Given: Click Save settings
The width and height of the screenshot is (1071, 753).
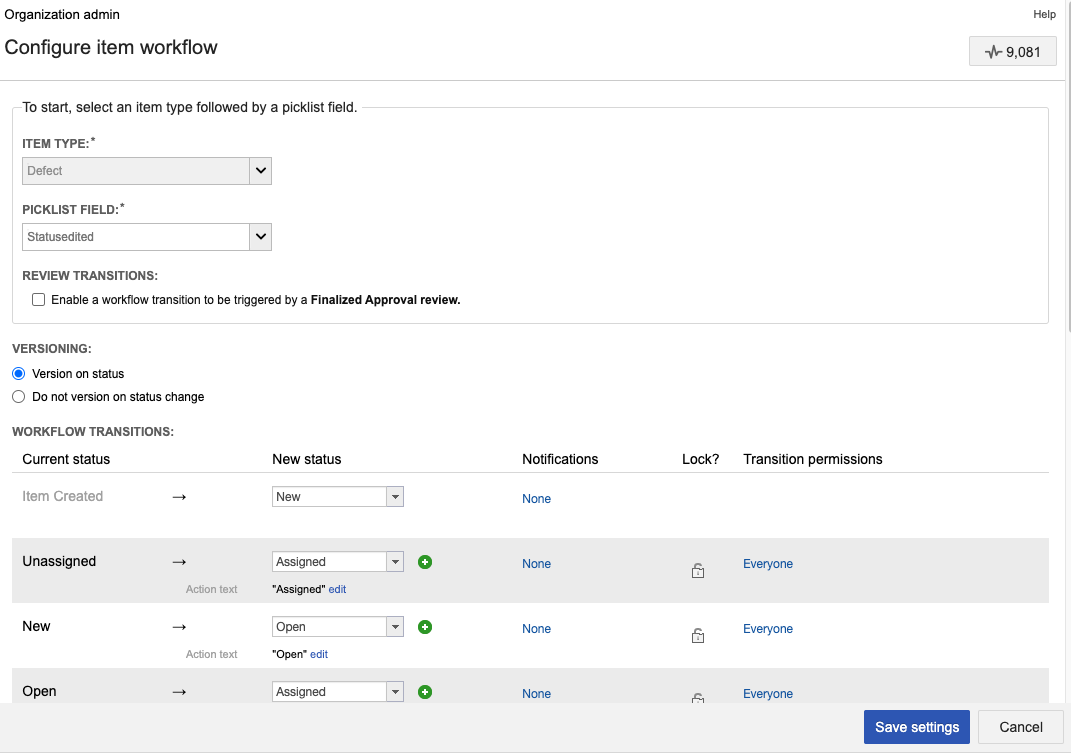Looking at the screenshot, I should [x=916, y=727].
